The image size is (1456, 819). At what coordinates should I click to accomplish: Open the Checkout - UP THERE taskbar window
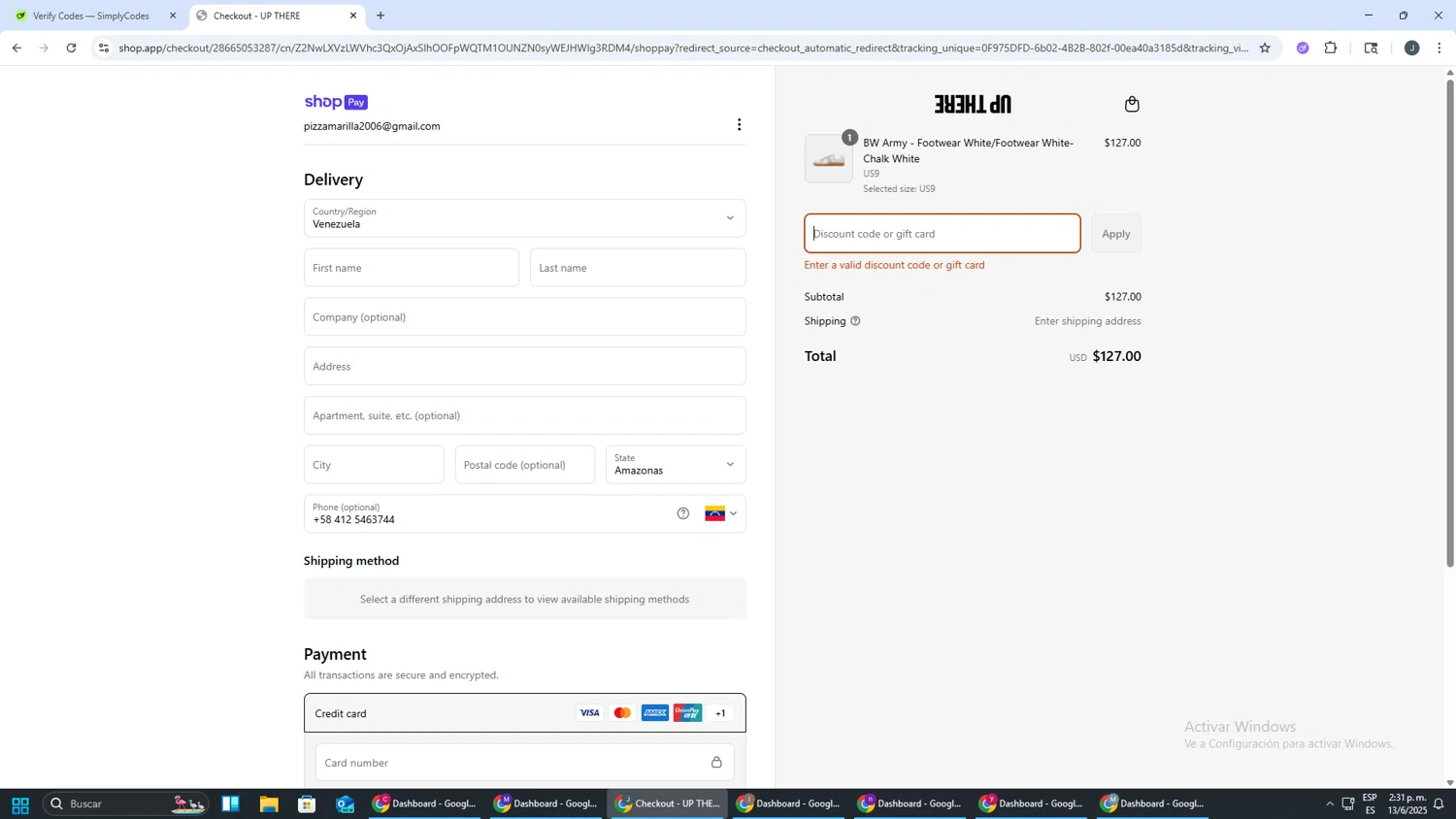click(x=668, y=804)
